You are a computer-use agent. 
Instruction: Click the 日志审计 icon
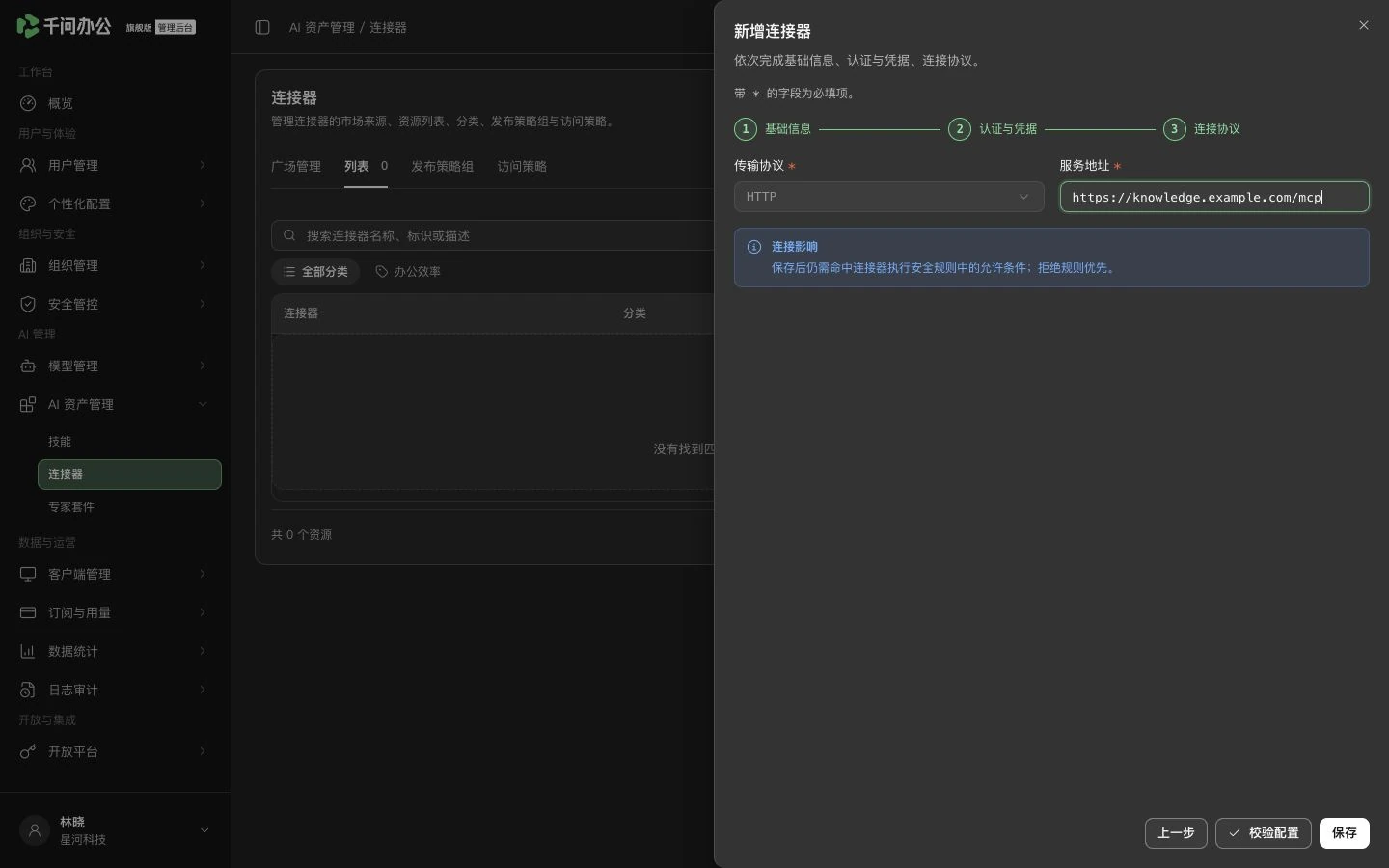point(28,690)
